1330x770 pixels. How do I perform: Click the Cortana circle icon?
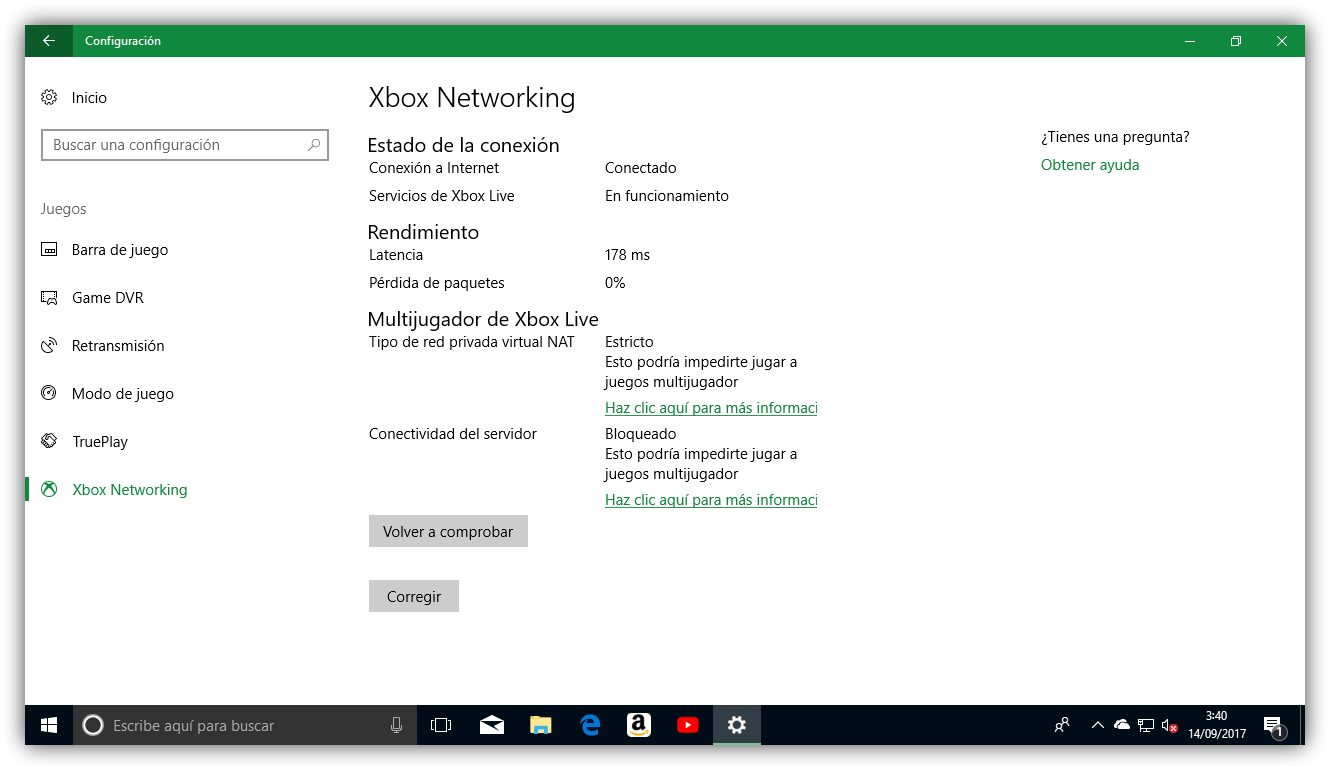tap(93, 725)
